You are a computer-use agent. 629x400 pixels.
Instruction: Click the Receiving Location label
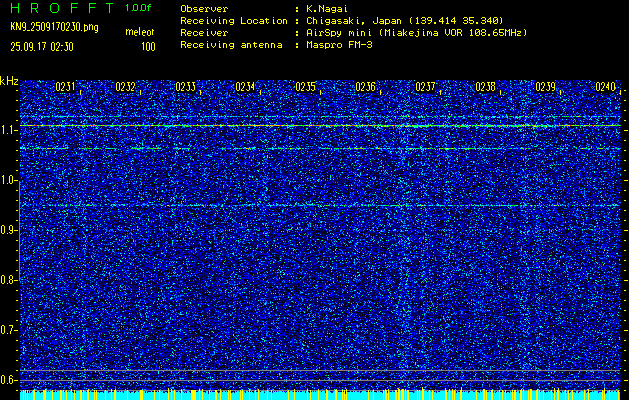234,21
